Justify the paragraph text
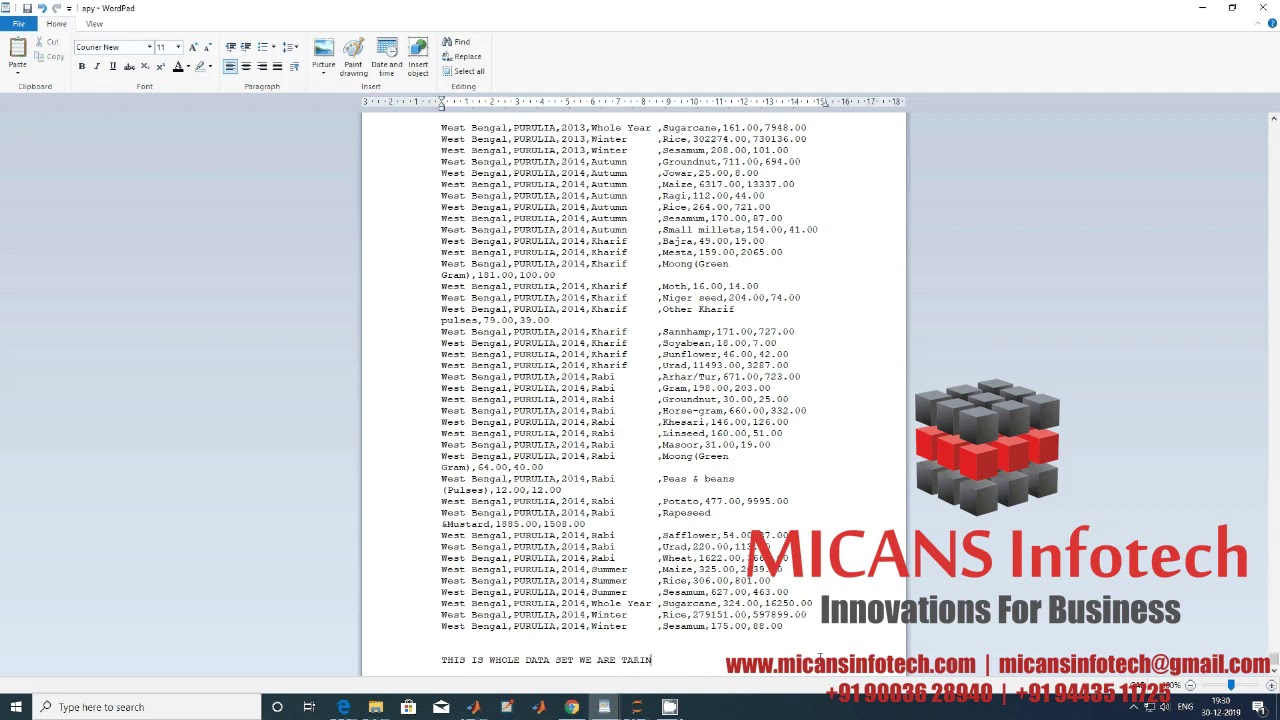 [x=278, y=67]
